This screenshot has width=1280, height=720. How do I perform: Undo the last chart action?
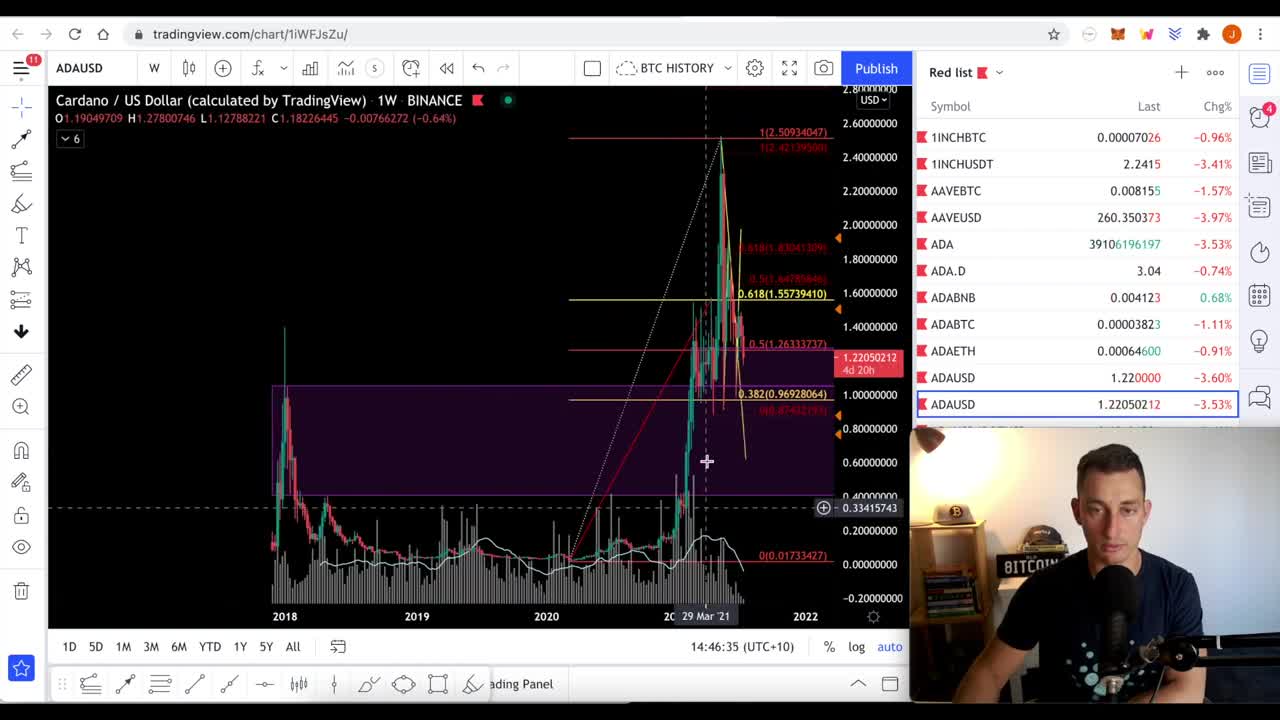coord(478,68)
